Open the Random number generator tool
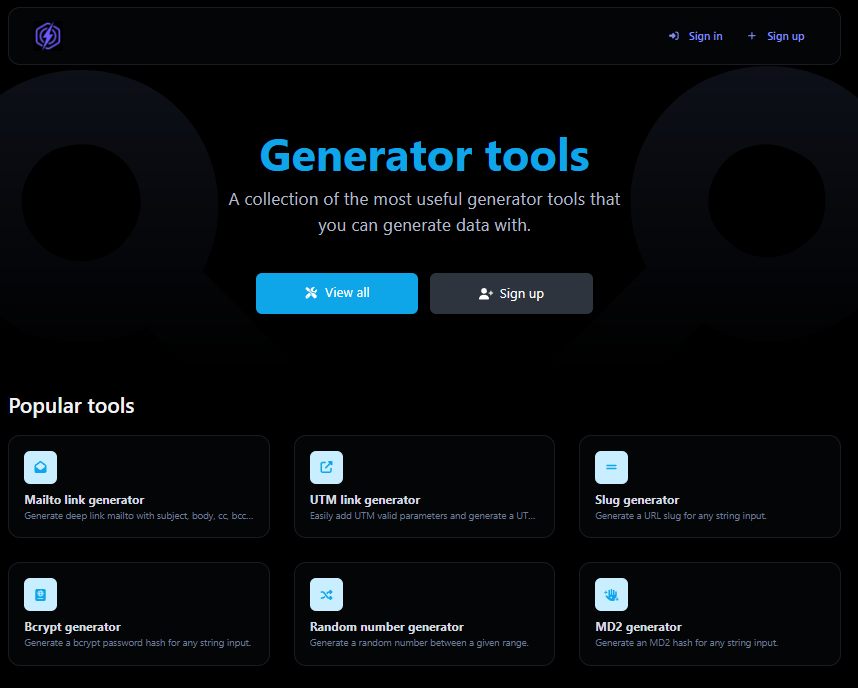This screenshot has width=858, height=688. 424,614
